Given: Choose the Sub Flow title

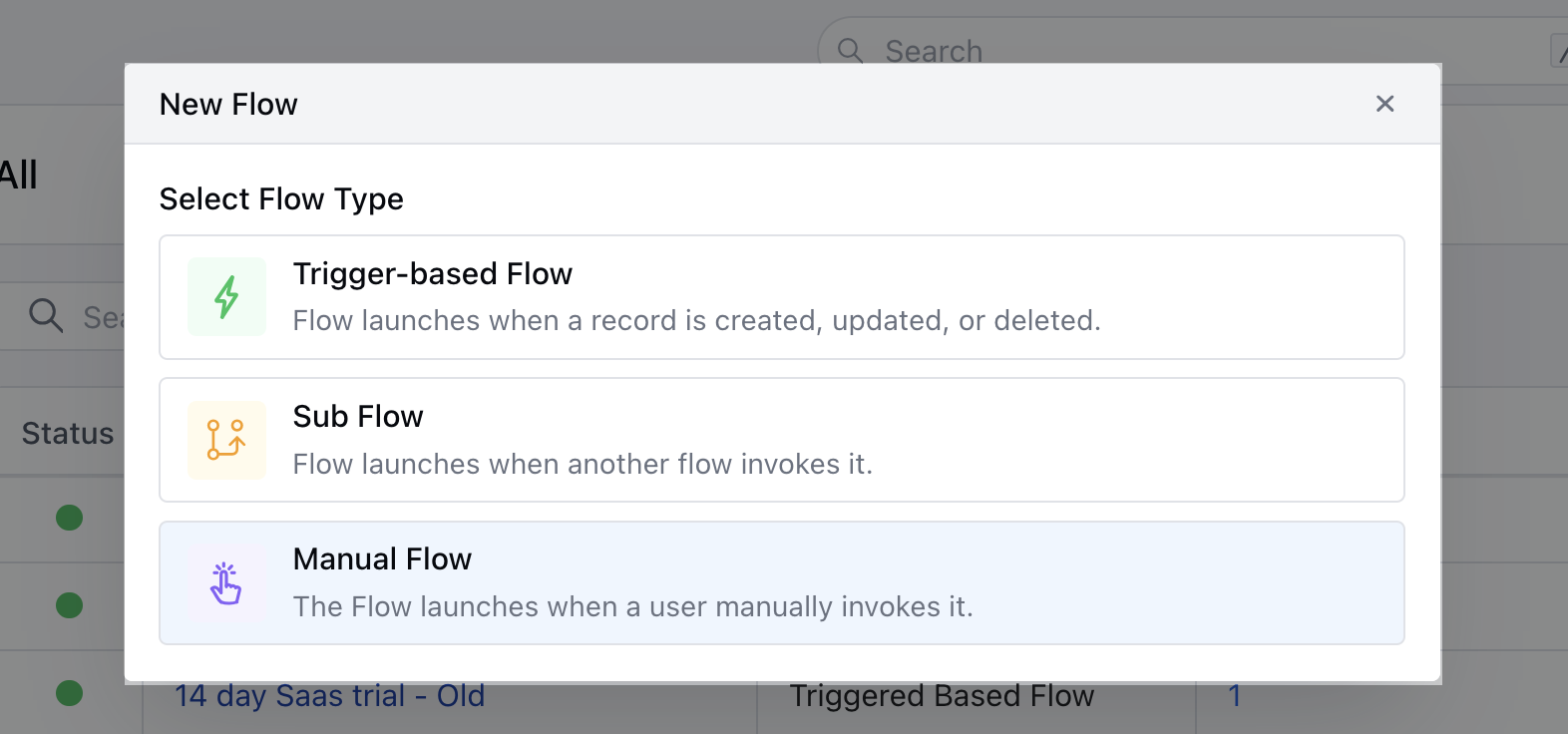Looking at the screenshot, I should [x=358, y=416].
